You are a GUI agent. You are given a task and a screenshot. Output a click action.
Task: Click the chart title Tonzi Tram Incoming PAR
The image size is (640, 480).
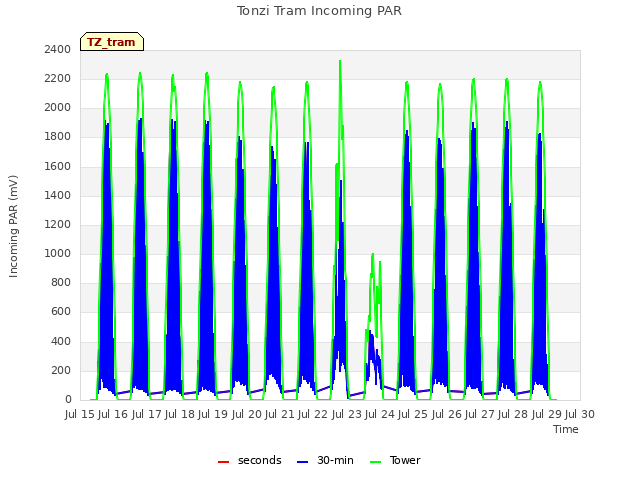[x=319, y=11]
